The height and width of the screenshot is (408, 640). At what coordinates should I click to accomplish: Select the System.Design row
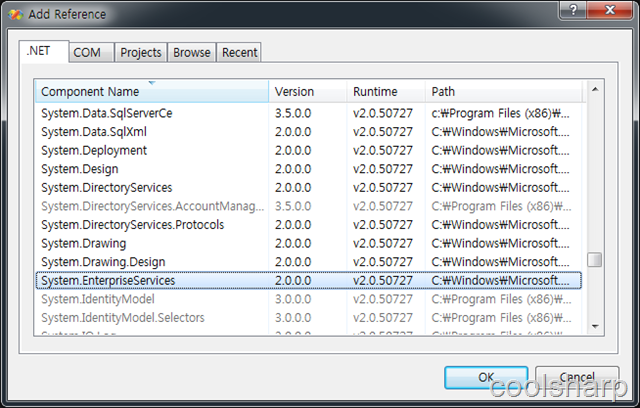pos(309,169)
